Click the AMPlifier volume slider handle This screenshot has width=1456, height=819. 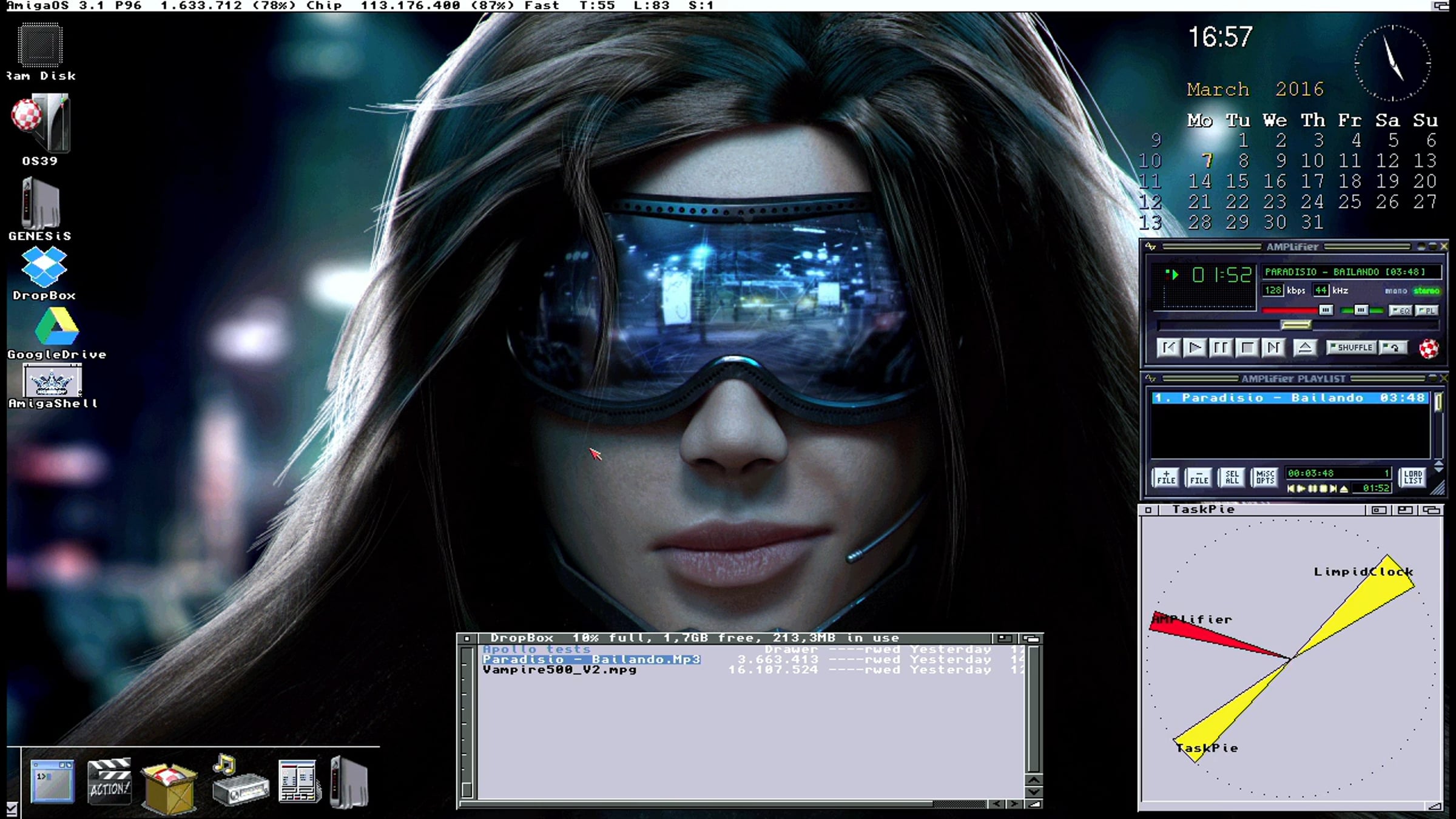coord(1326,310)
